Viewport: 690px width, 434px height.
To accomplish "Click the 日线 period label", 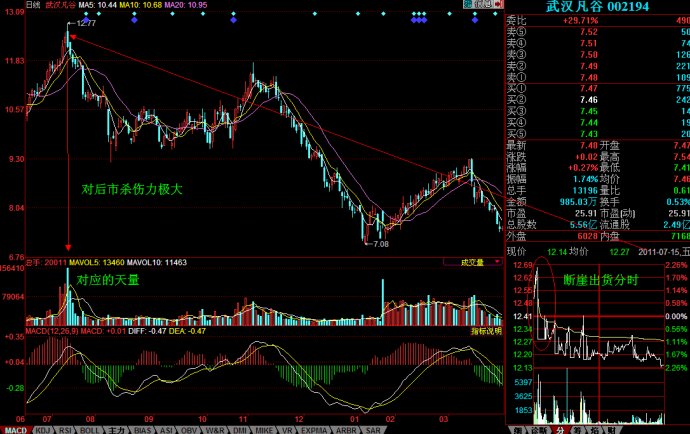I will [33, 5].
